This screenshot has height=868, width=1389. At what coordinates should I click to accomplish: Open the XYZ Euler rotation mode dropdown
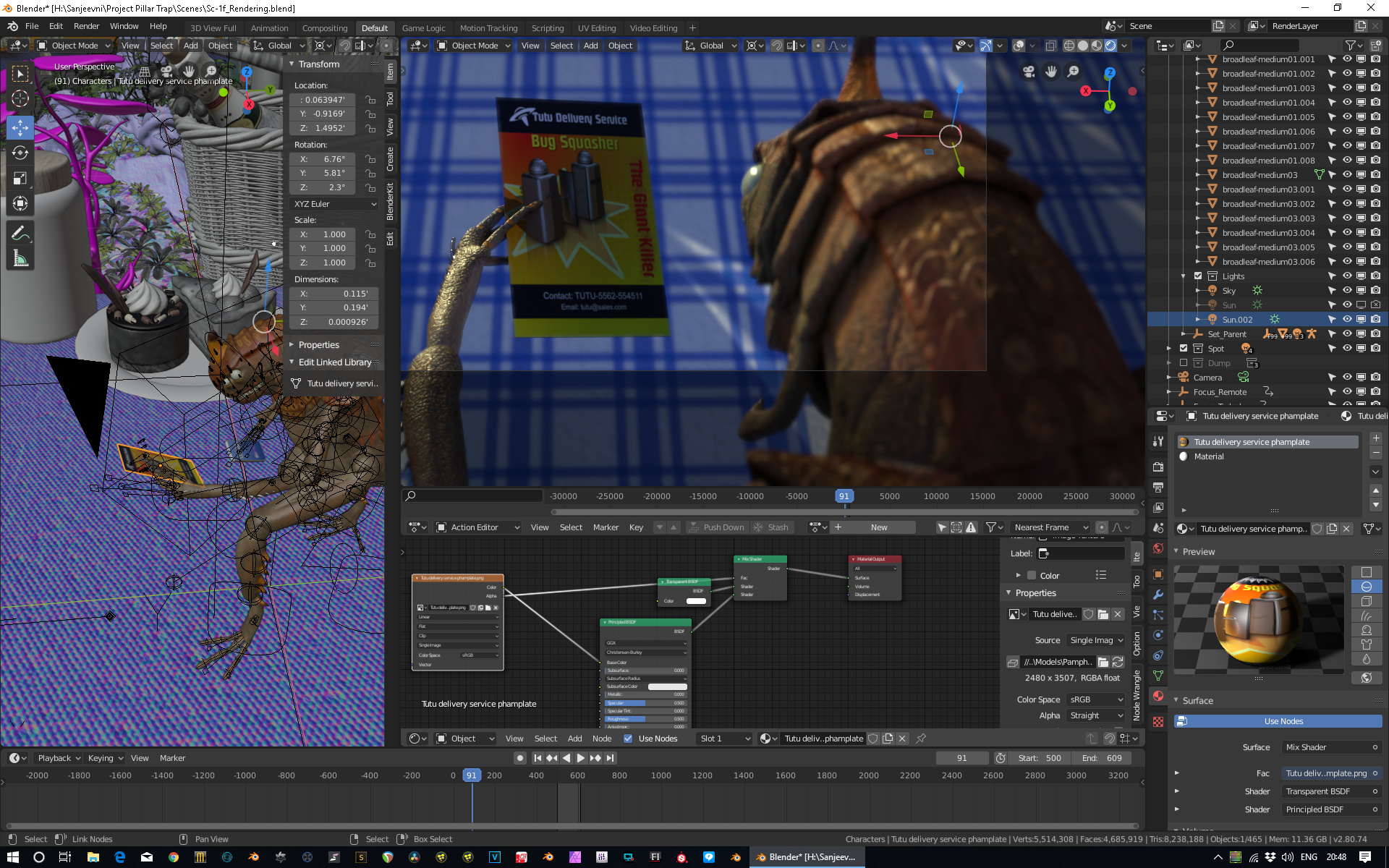coord(334,204)
